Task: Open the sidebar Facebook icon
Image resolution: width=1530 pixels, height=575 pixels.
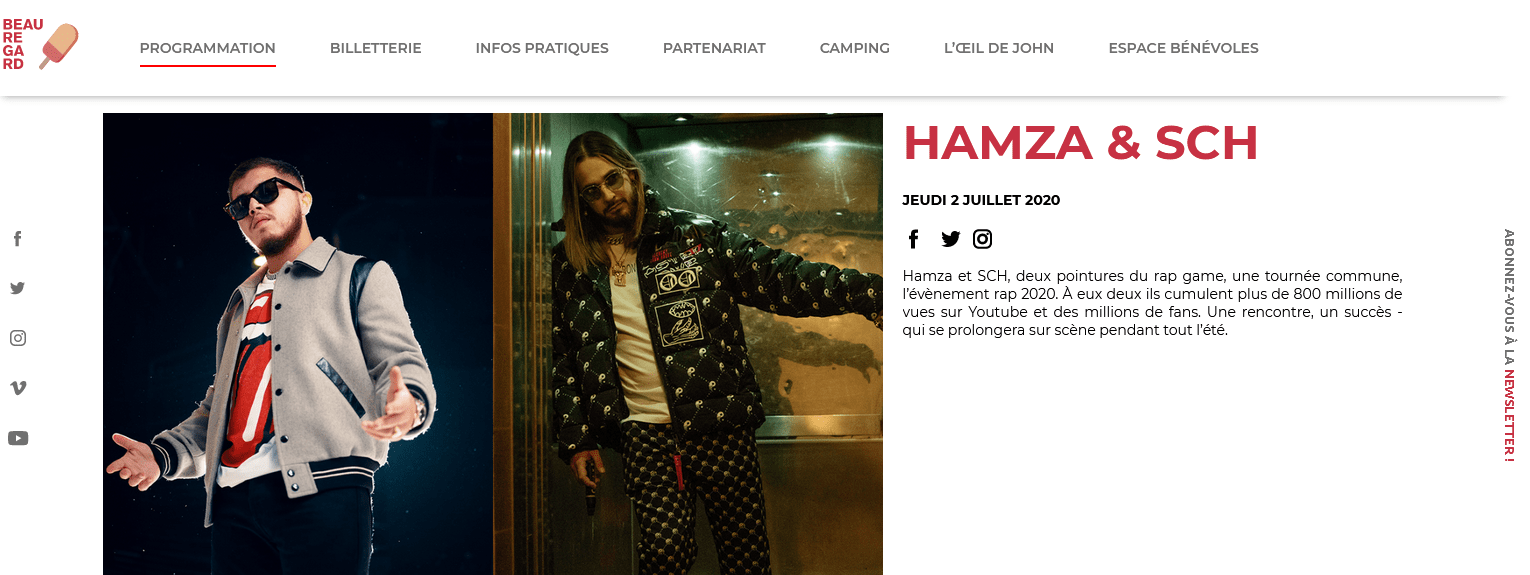Action: (x=17, y=239)
